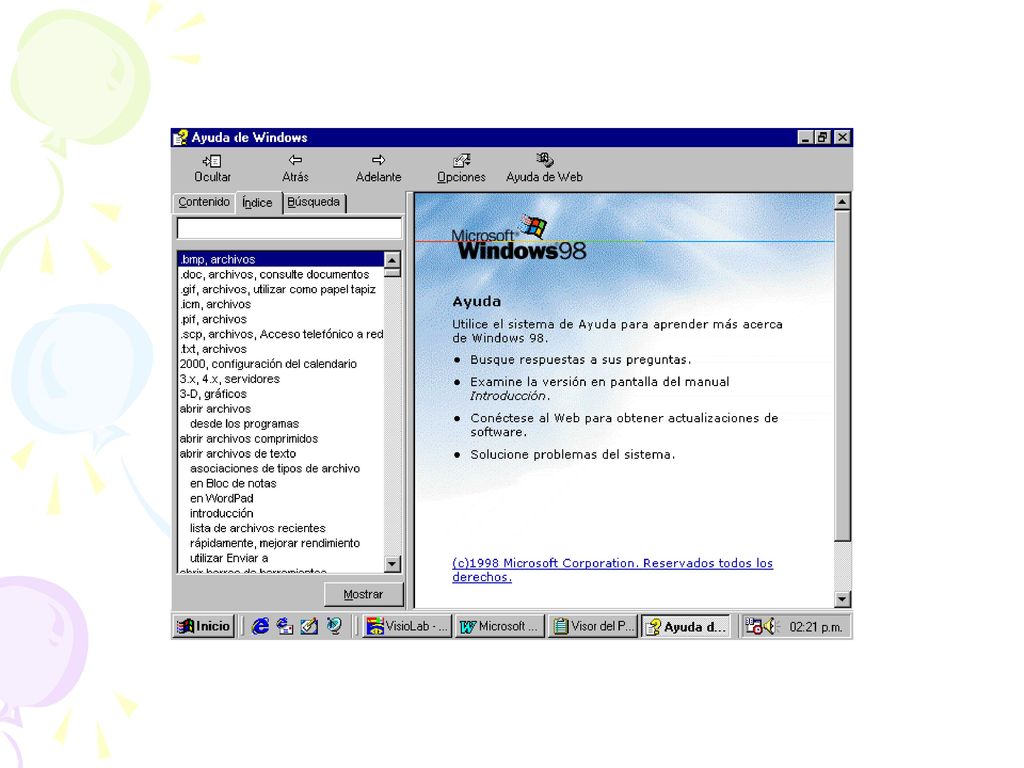Select '.pif, archivos' index entry
Viewport: 1024px width, 768px height.
(281, 319)
